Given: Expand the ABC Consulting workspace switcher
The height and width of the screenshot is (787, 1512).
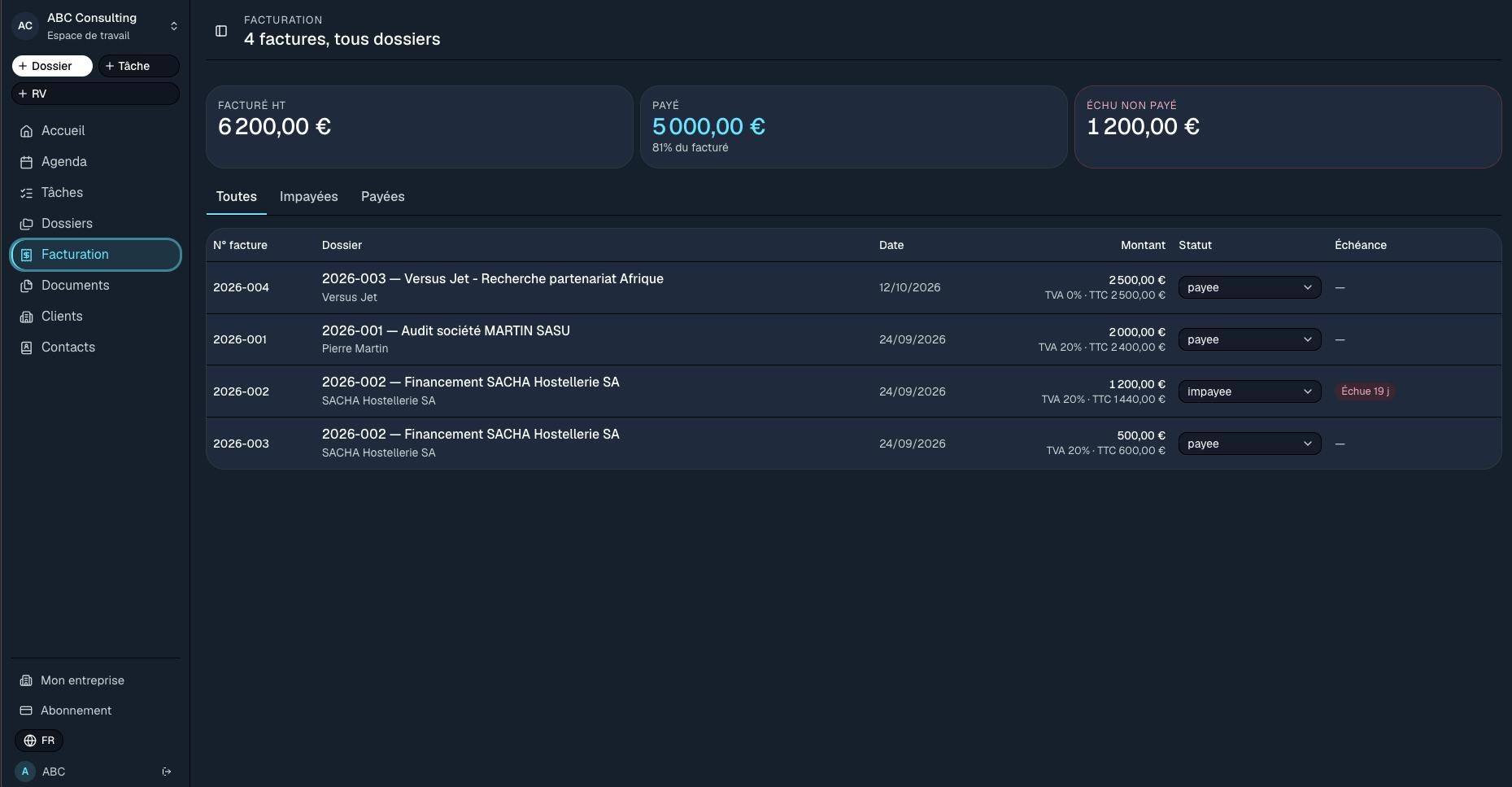Looking at the screenshot, I should 174,26.
